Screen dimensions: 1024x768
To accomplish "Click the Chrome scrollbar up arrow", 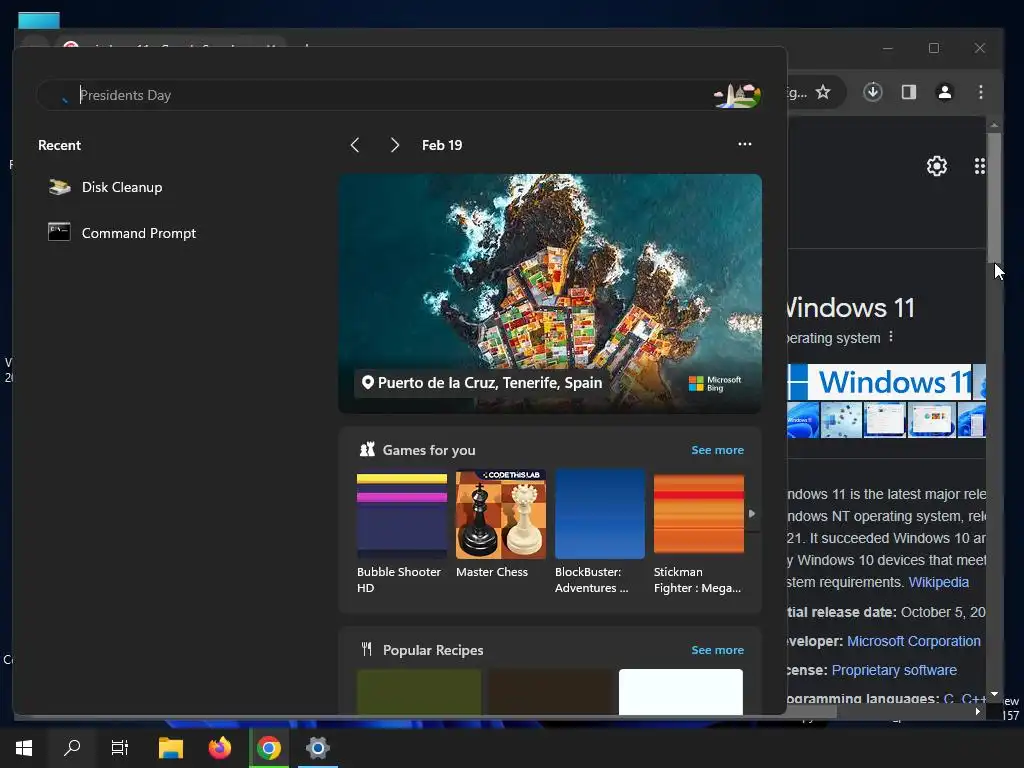I will coord(994,124).
